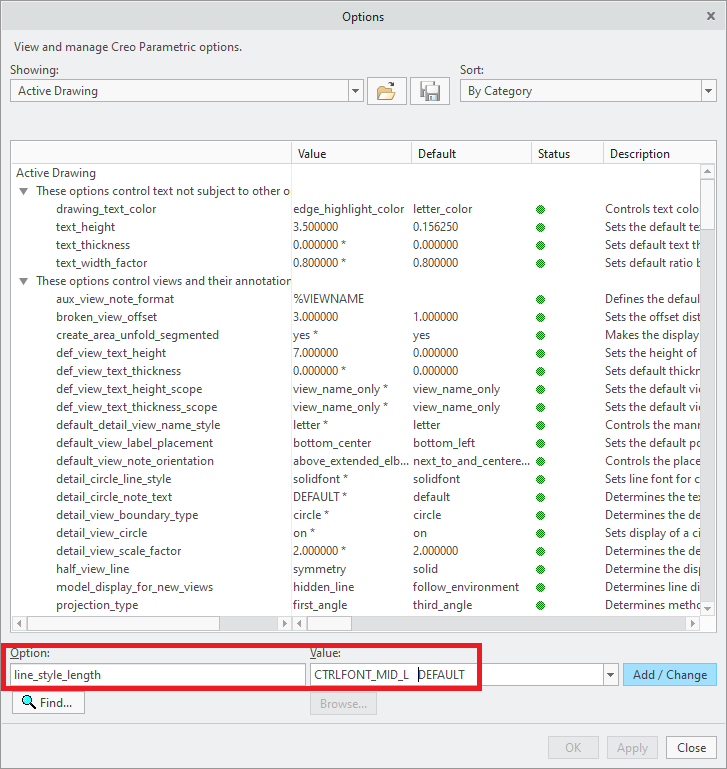Click the Option input field with line_style_length
The image size is (727, 769).
click(x=157, y=675)
